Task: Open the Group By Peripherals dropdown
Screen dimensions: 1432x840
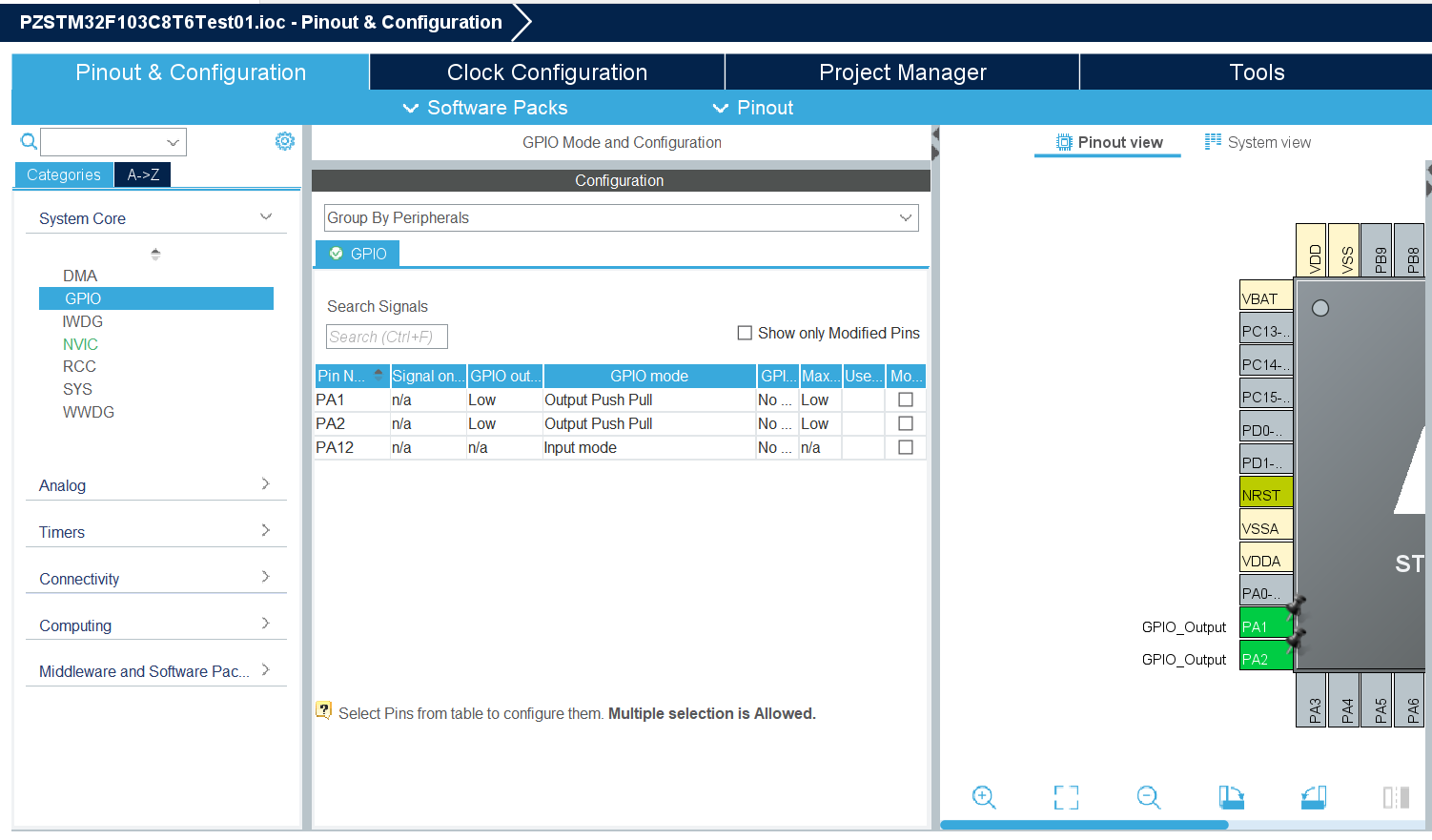Action: click(x=621, y=217)
